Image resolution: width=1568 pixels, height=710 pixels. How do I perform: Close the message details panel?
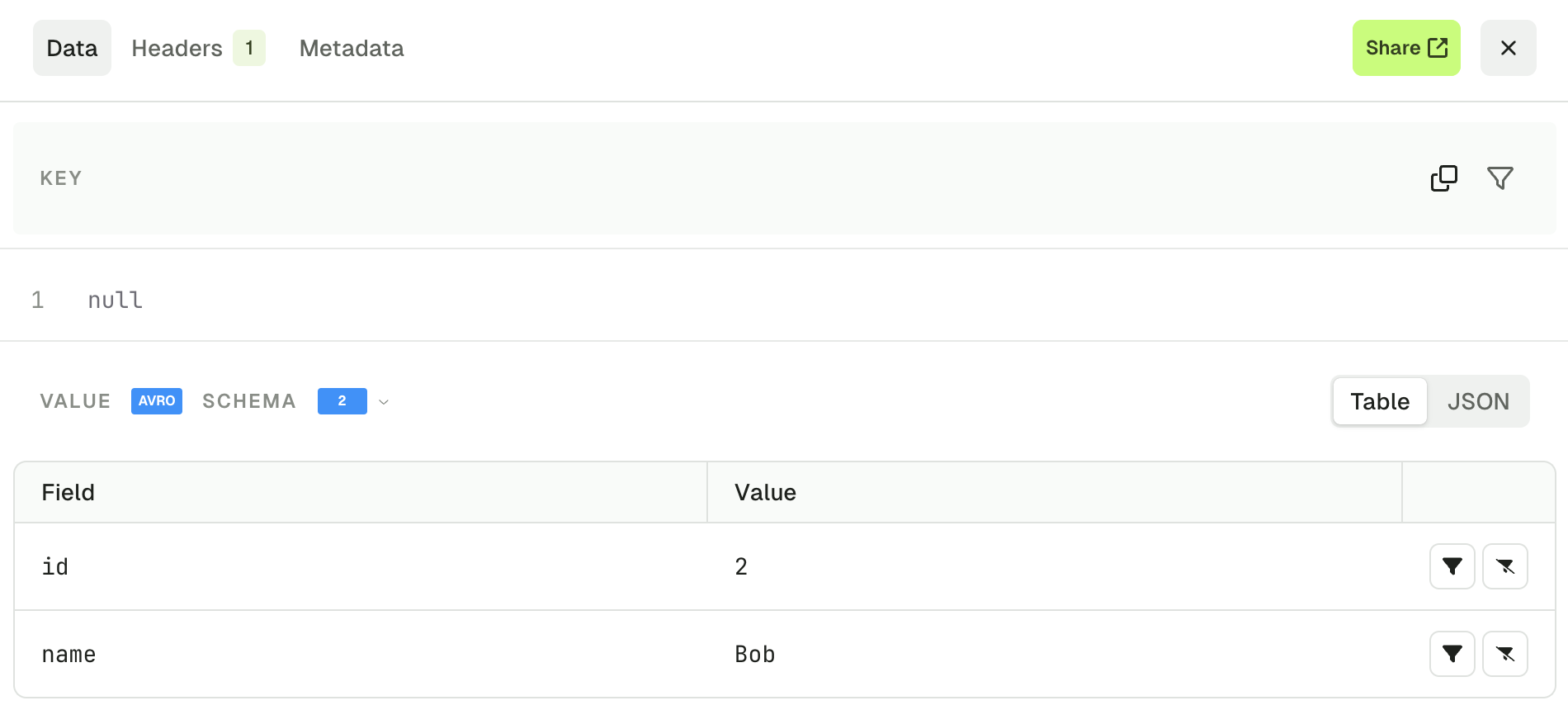click(1508, 48)
